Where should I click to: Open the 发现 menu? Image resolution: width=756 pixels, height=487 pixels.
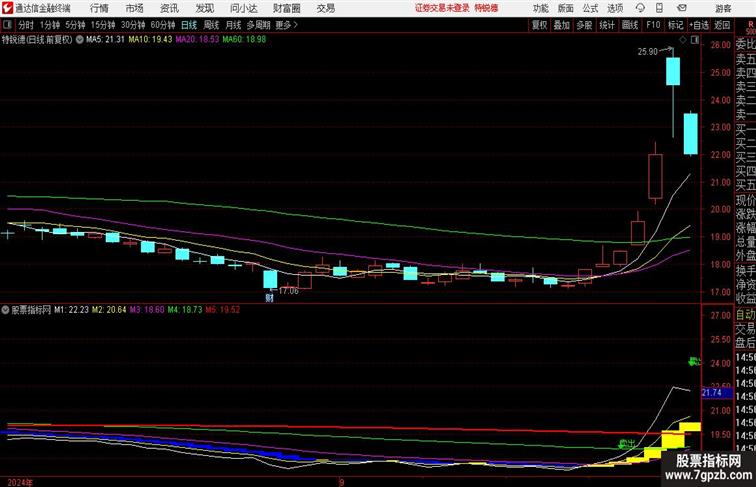[x=204, y=8]
